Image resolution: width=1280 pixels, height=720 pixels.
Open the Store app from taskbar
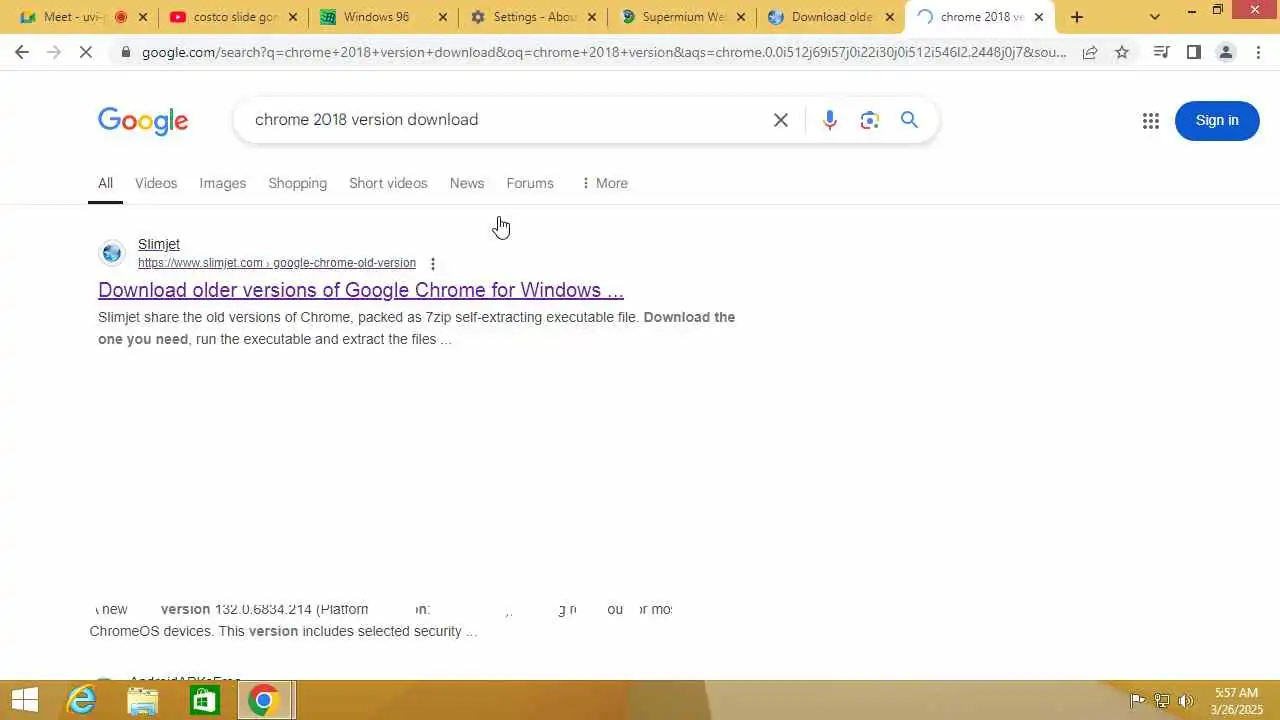(x=204, y=700)
